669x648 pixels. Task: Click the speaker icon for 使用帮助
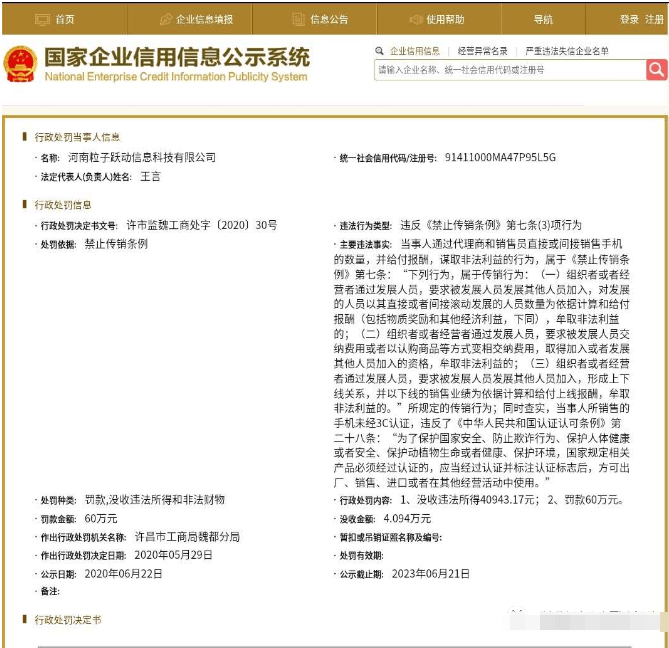click(415, 19)
